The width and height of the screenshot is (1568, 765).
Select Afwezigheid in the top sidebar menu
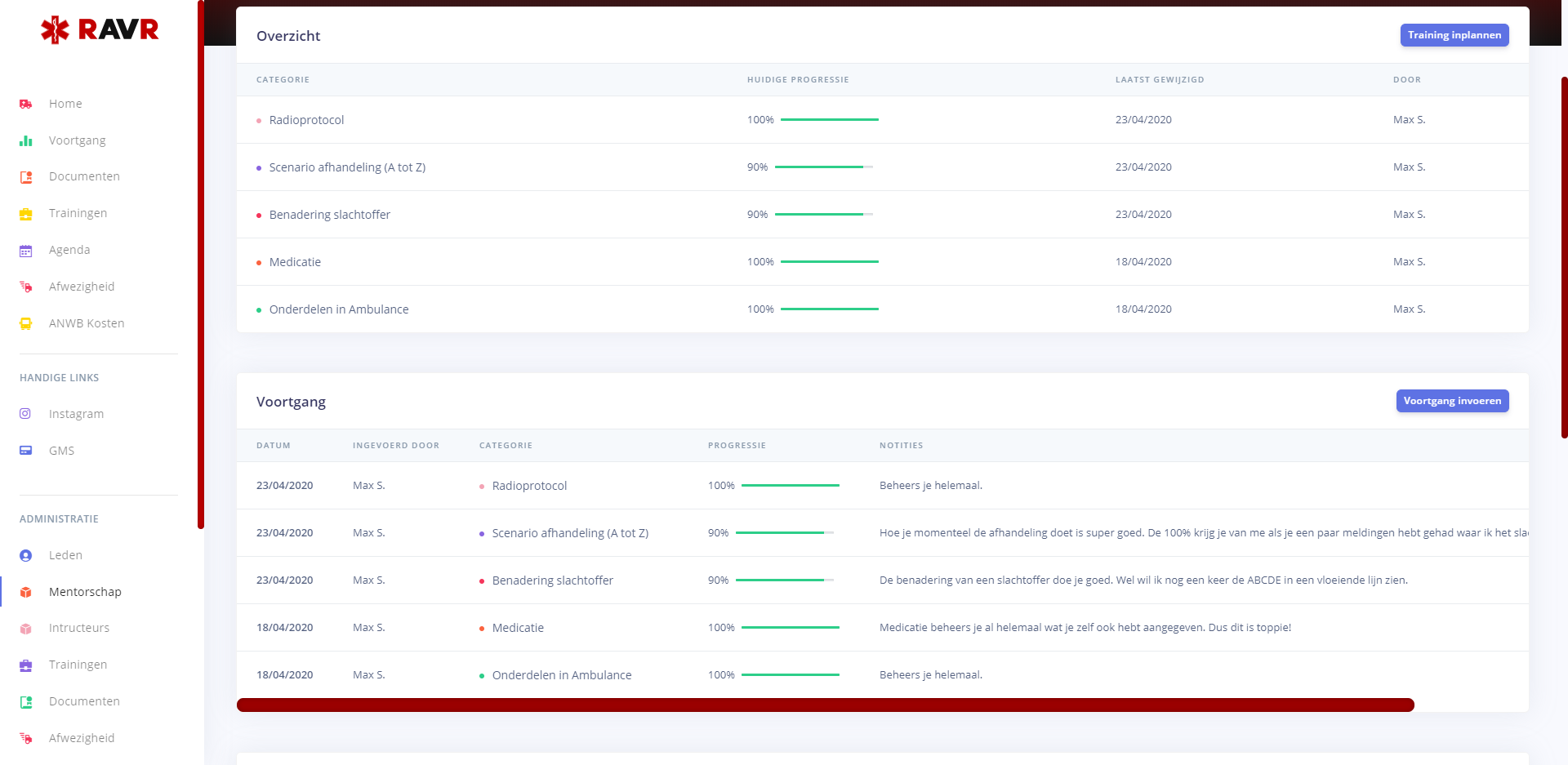click(x=82, y=287)
